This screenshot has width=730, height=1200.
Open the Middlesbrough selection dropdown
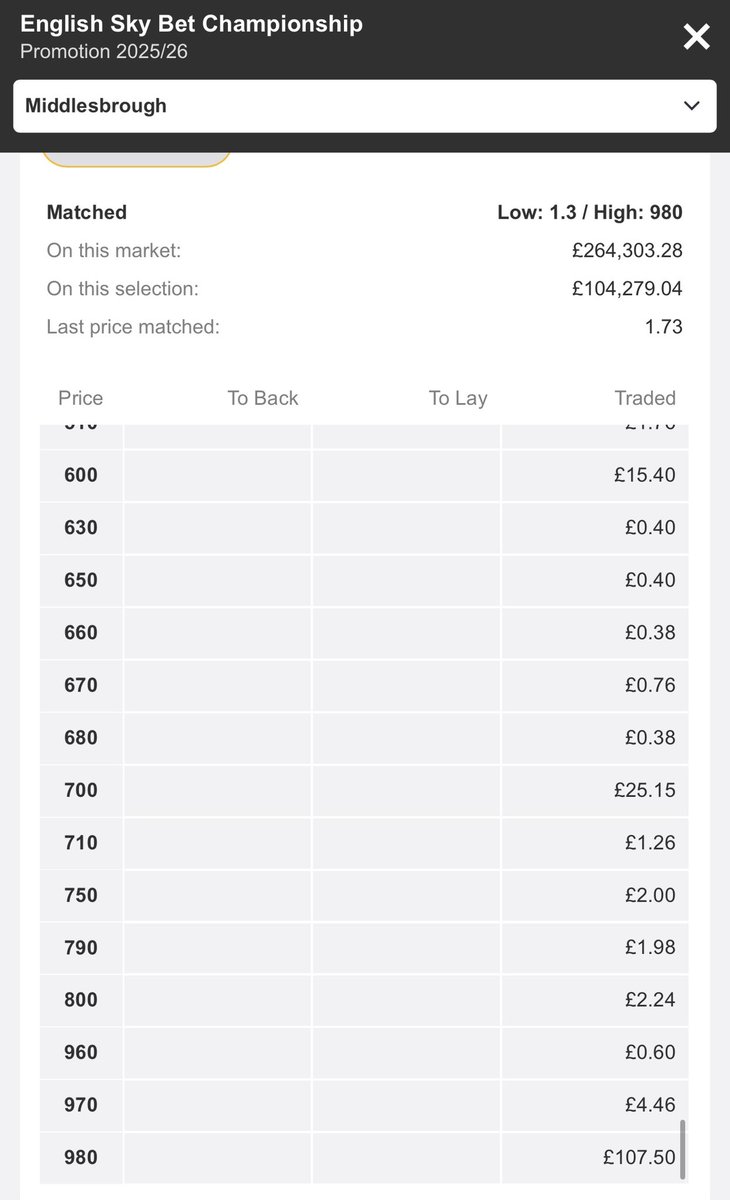tap(365, 106)
